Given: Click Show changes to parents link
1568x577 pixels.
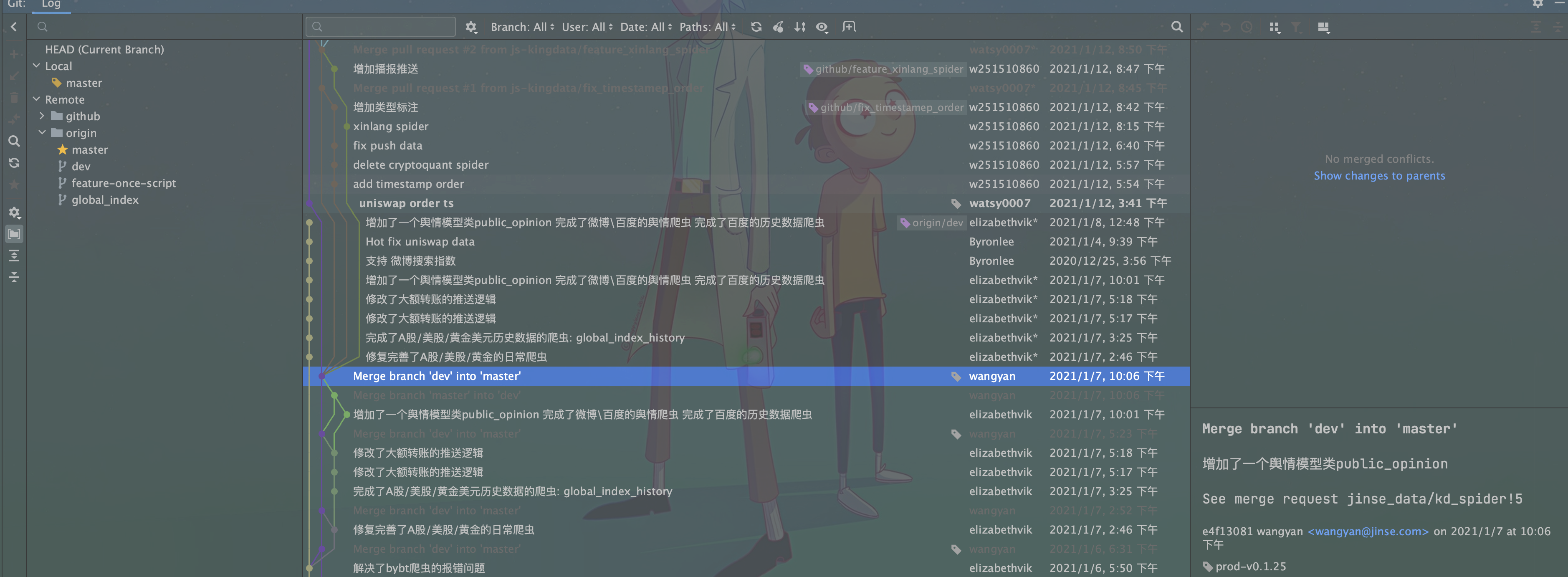Looking at the screenshot, I should pos(1379,176).
